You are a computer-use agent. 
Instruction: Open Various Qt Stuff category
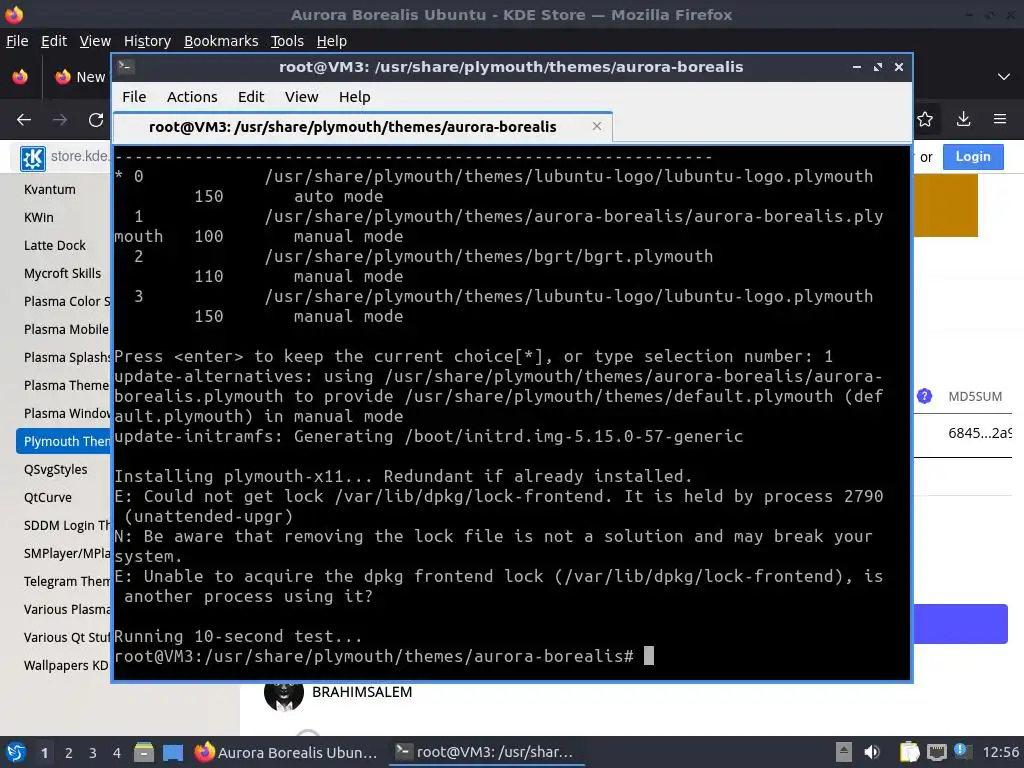coord(67,638)
